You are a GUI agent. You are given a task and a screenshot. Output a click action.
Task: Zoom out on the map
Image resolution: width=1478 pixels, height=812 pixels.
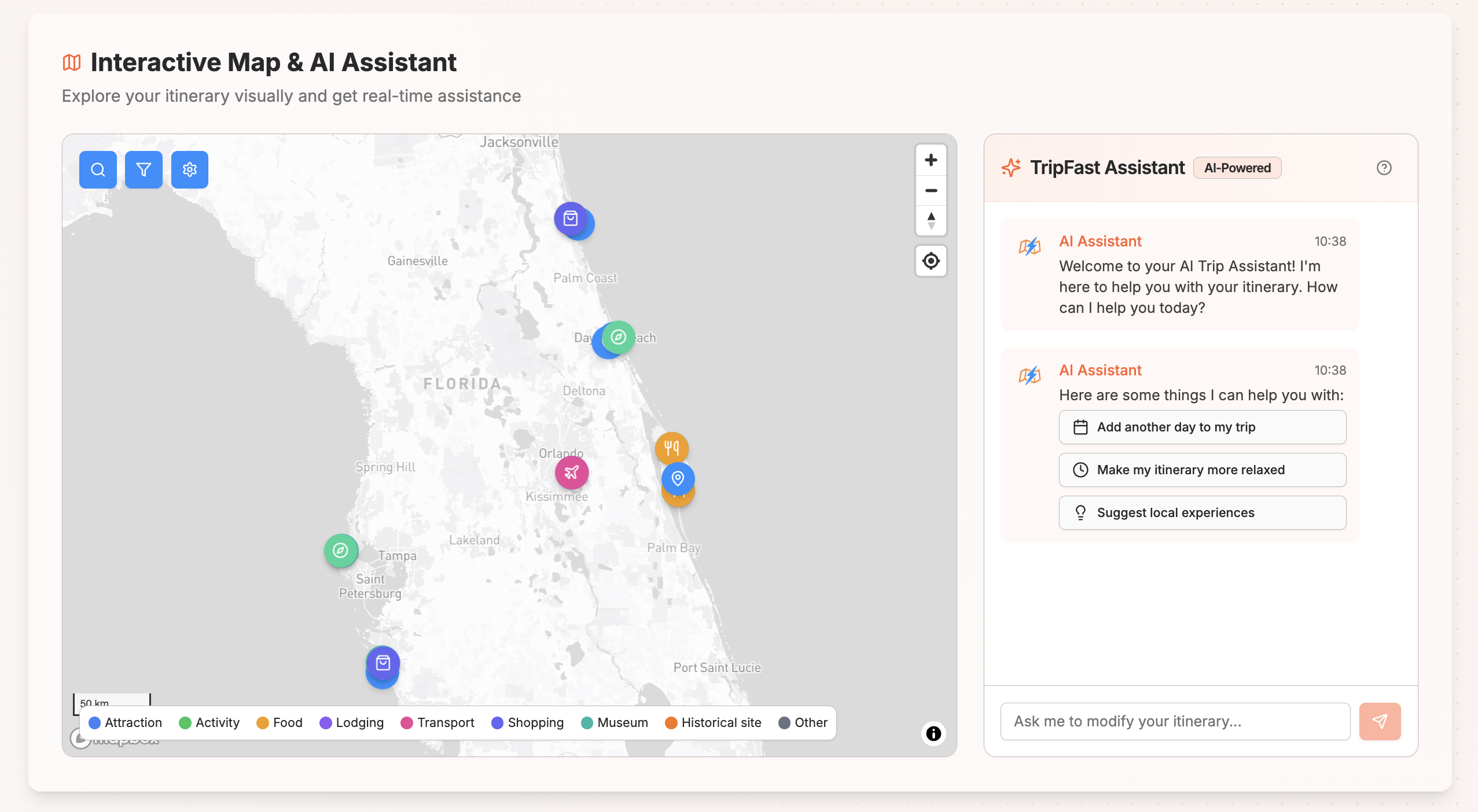click(x=931, y=190)
